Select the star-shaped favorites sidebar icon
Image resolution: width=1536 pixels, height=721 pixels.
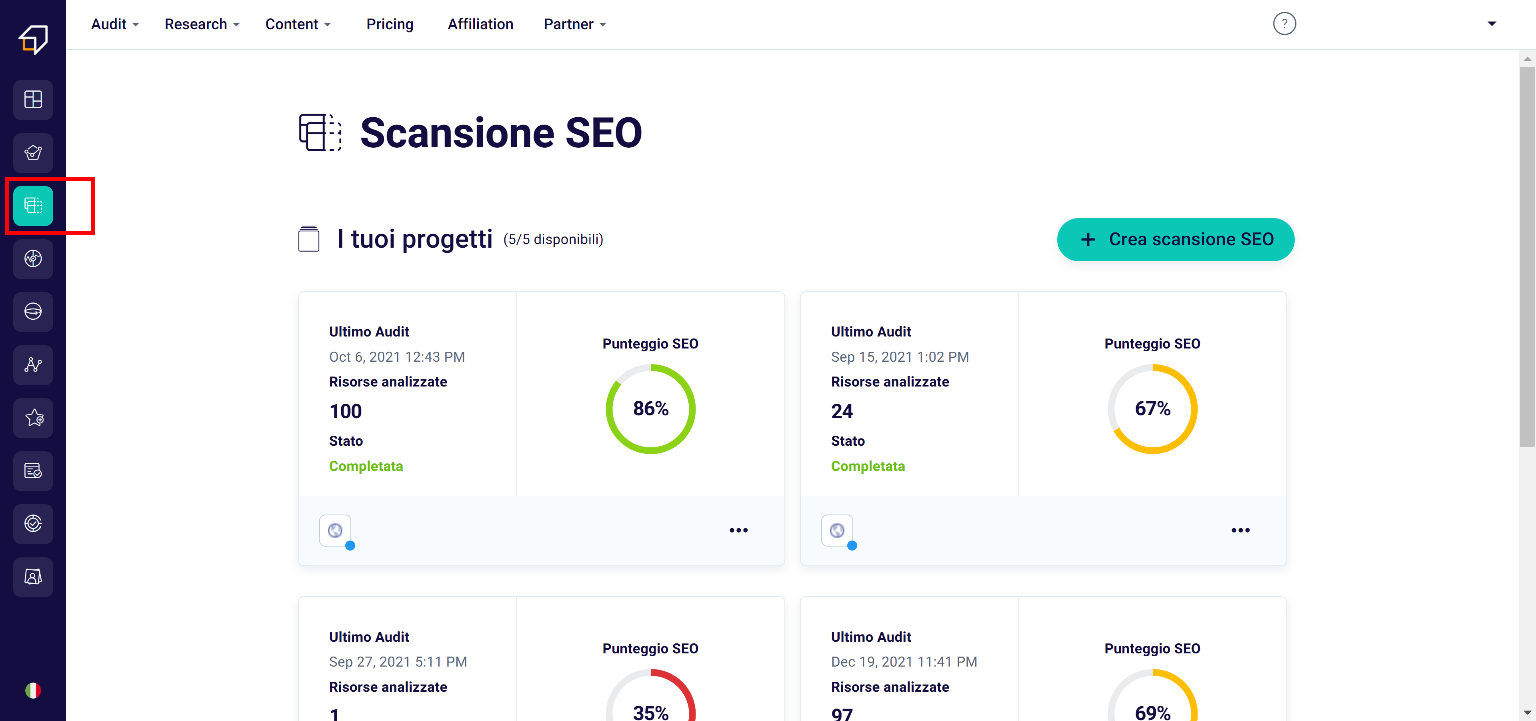point(33,418)
